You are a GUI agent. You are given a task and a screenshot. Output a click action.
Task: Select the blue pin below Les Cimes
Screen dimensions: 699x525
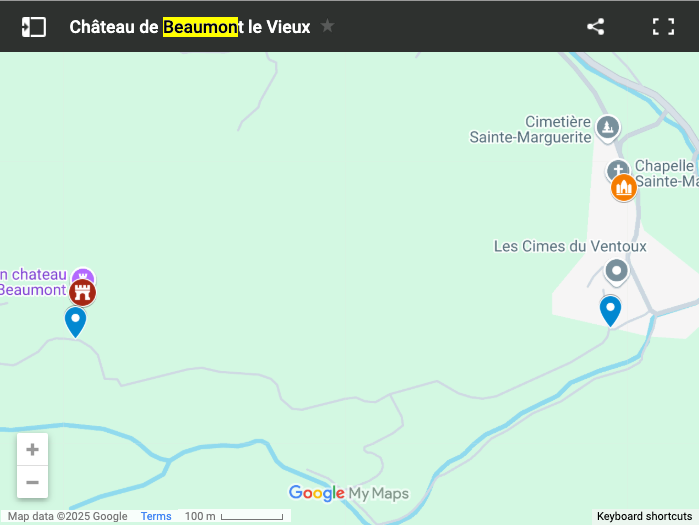tap(610, 311)
